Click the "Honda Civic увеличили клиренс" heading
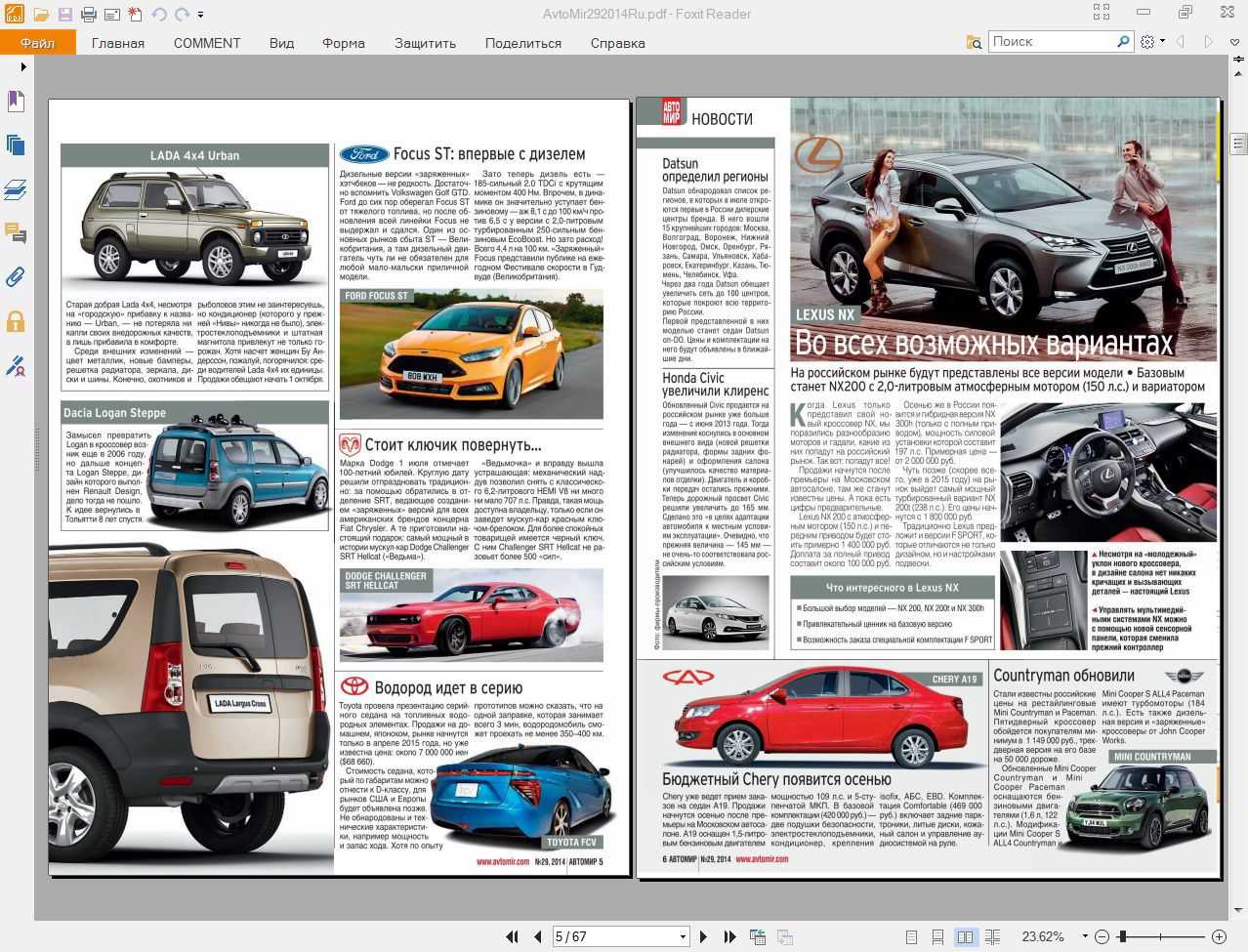This screenshot has height=952, width=1248. (x=715, y=385)
